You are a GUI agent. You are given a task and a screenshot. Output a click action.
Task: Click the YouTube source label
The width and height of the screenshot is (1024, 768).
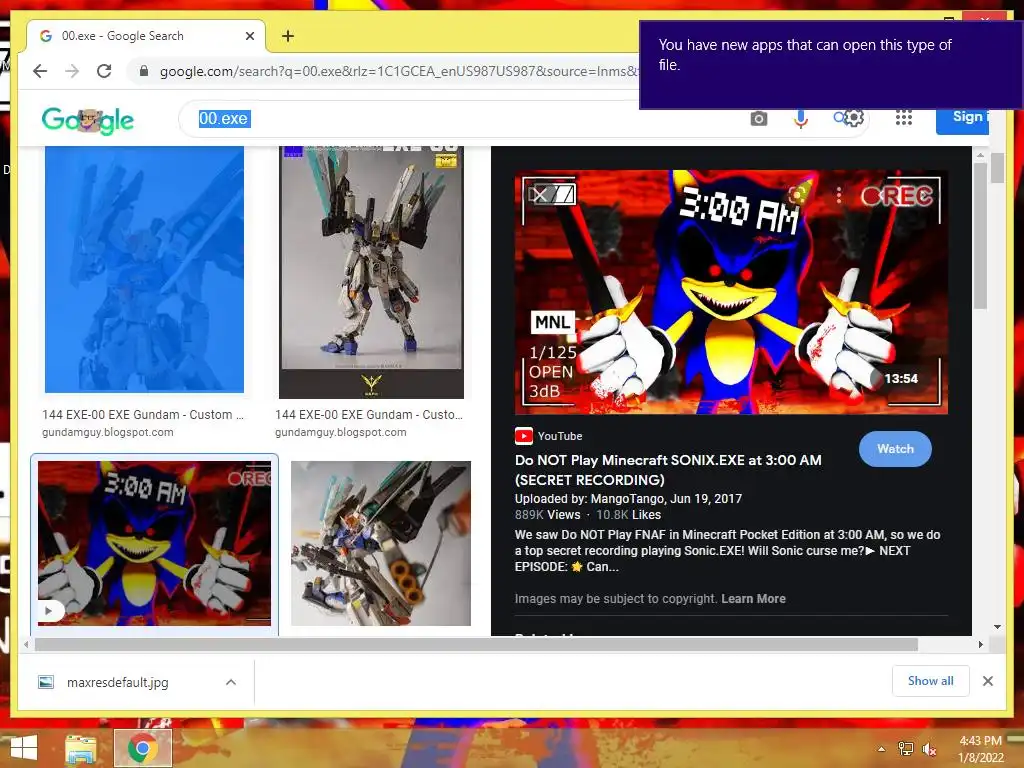560,436
